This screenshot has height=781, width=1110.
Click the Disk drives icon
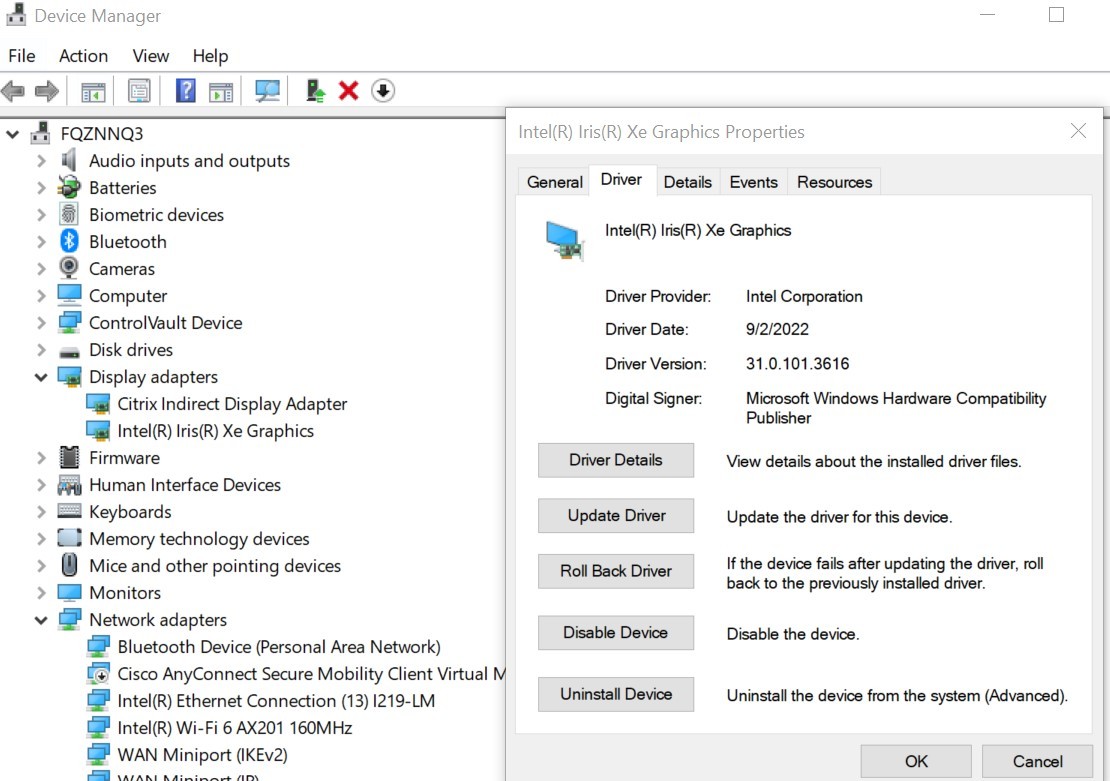69,351
